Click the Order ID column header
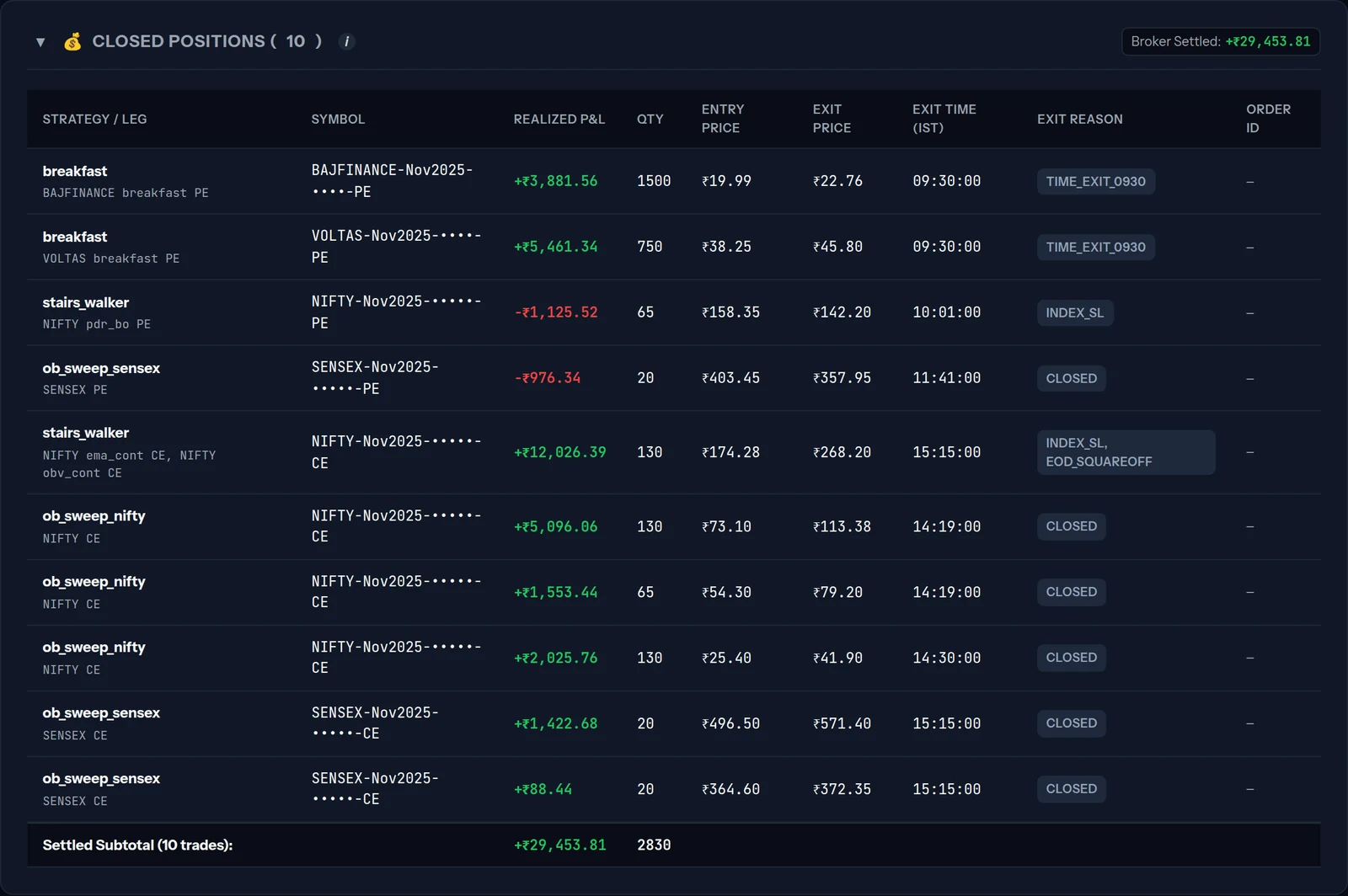 [1268, 119]
